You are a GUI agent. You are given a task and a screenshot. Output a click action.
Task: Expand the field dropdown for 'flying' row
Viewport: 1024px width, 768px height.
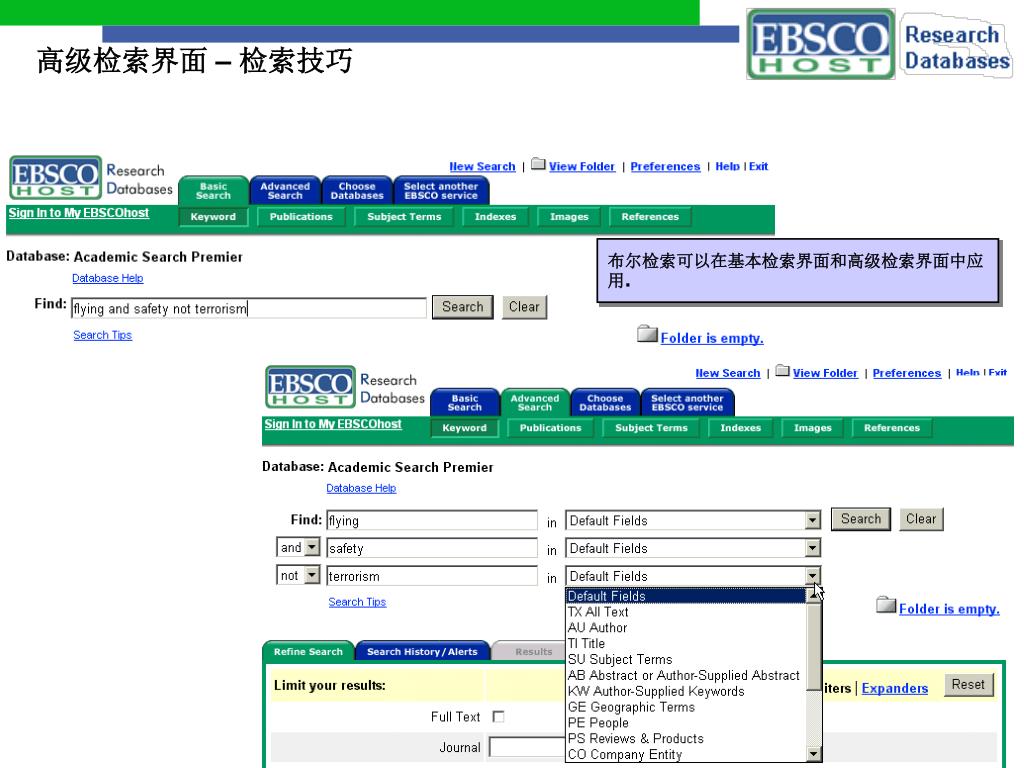pos(812,520)
